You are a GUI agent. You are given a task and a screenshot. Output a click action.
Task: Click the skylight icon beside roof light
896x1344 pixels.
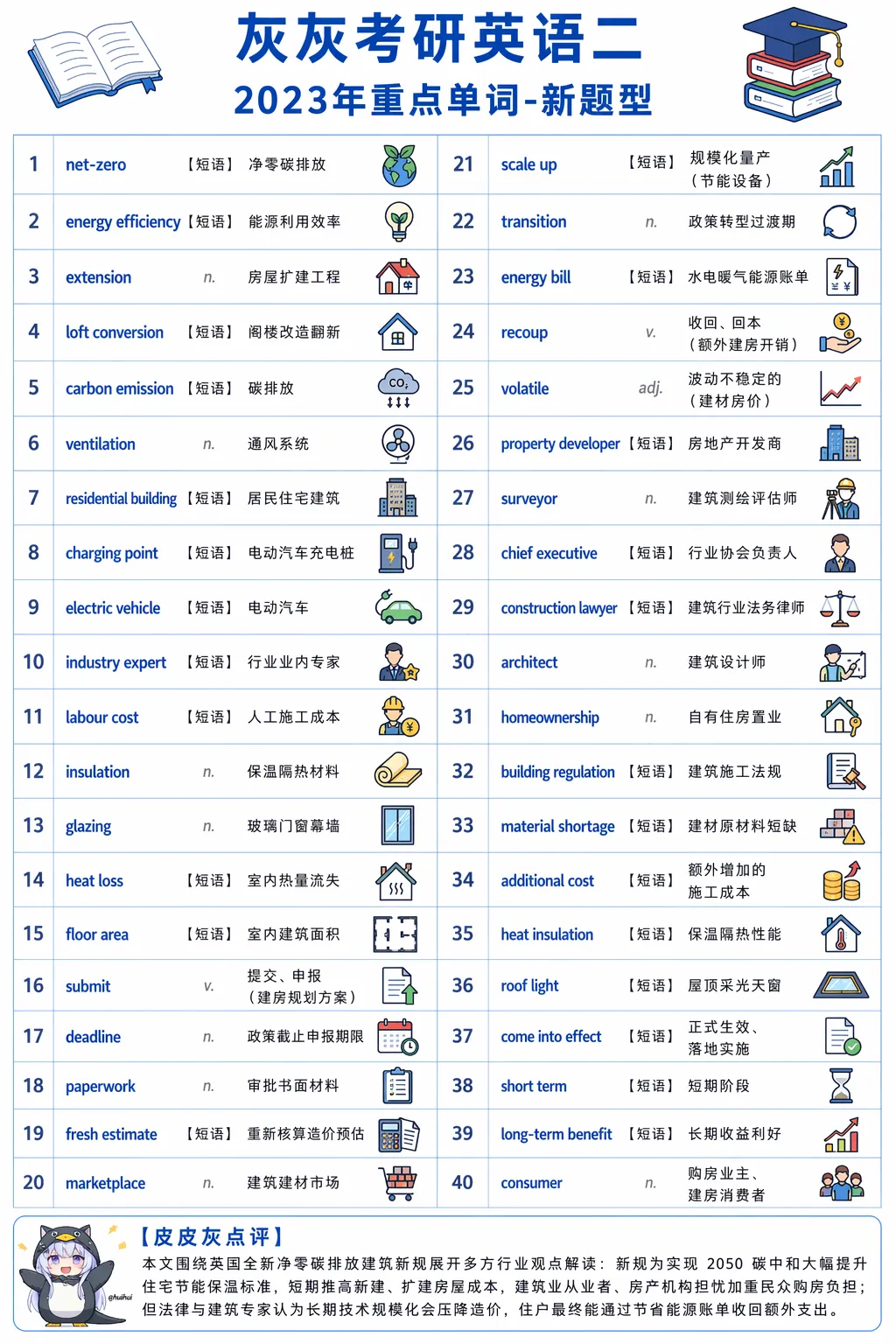(x=841, y=986)
